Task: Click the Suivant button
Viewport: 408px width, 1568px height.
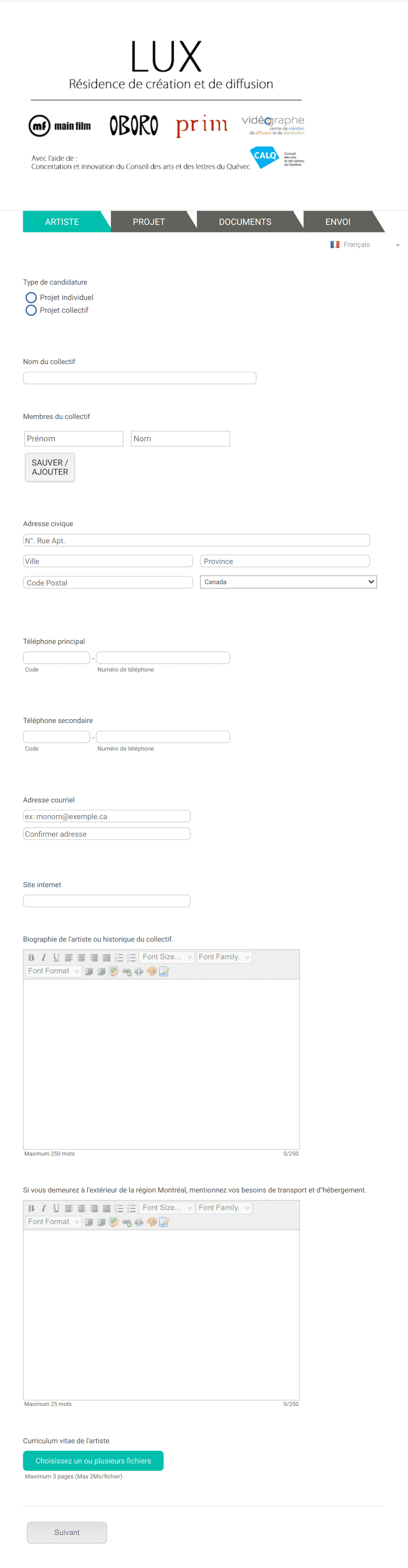Action: click(x=67, y=1533)
